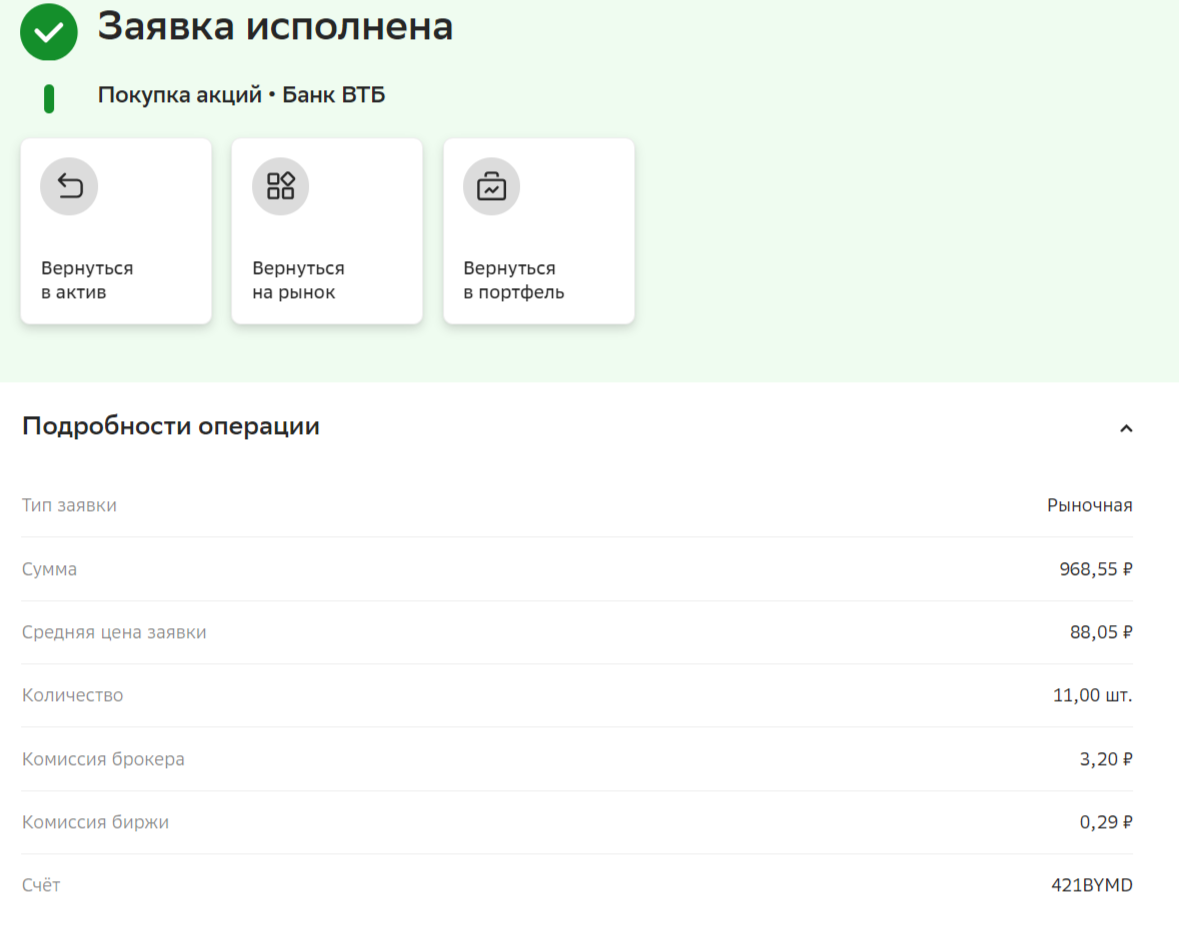Click the green checkmark success icon

click(48, 31)
